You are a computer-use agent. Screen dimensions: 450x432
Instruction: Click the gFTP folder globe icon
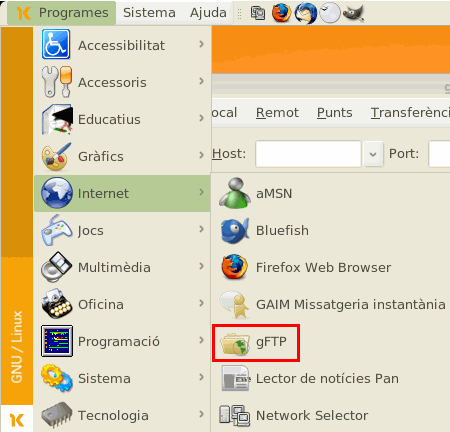tap(235, 343)
